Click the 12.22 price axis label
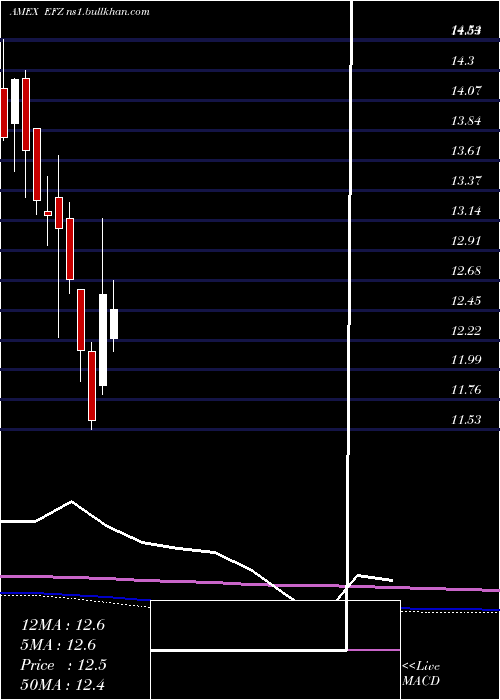 [466, 330]
